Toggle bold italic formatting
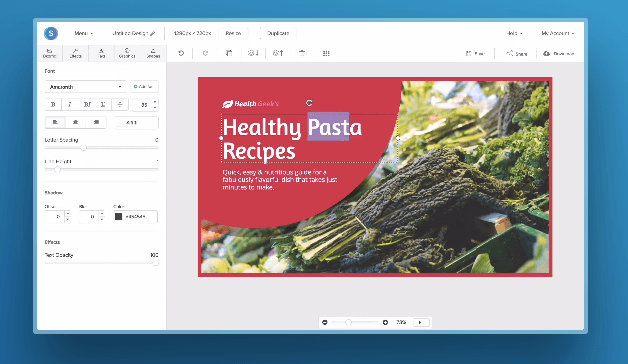628x364 pixels. point(87,105)
